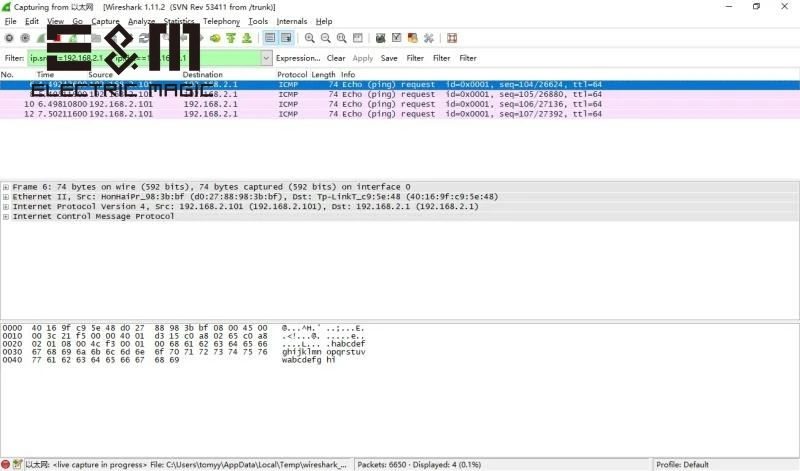Open preferences wrench icon
The image size is (800, 471).
tap(429, 38)
